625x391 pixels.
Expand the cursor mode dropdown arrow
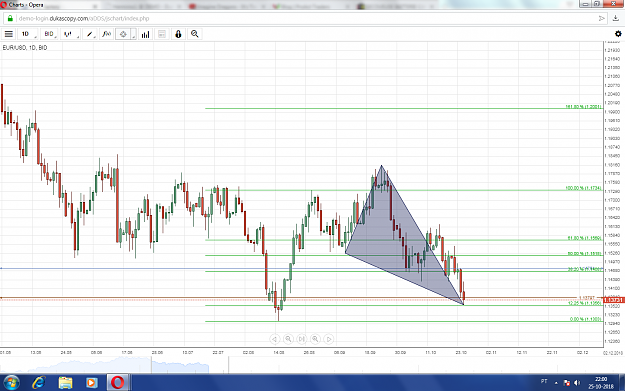(x=134, y=35)
